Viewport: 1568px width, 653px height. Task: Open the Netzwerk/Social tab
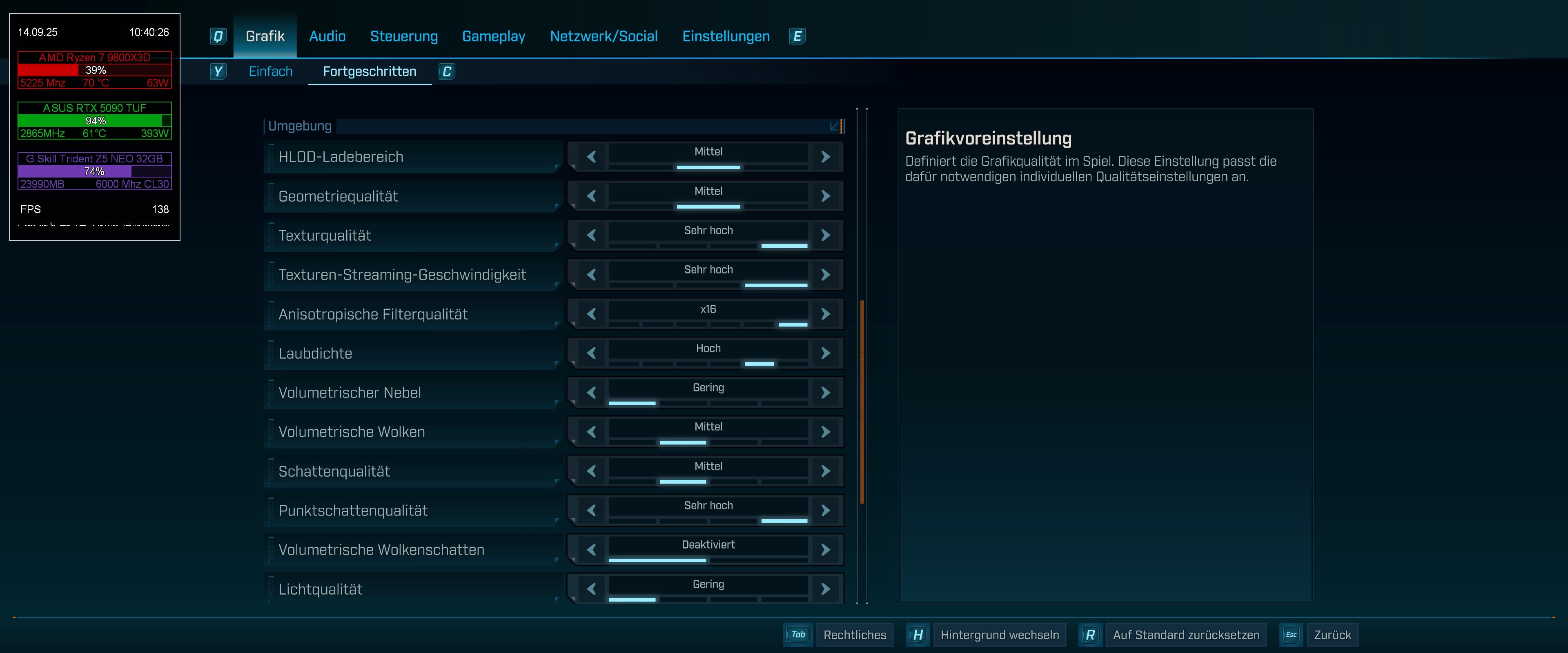(603, 36)
